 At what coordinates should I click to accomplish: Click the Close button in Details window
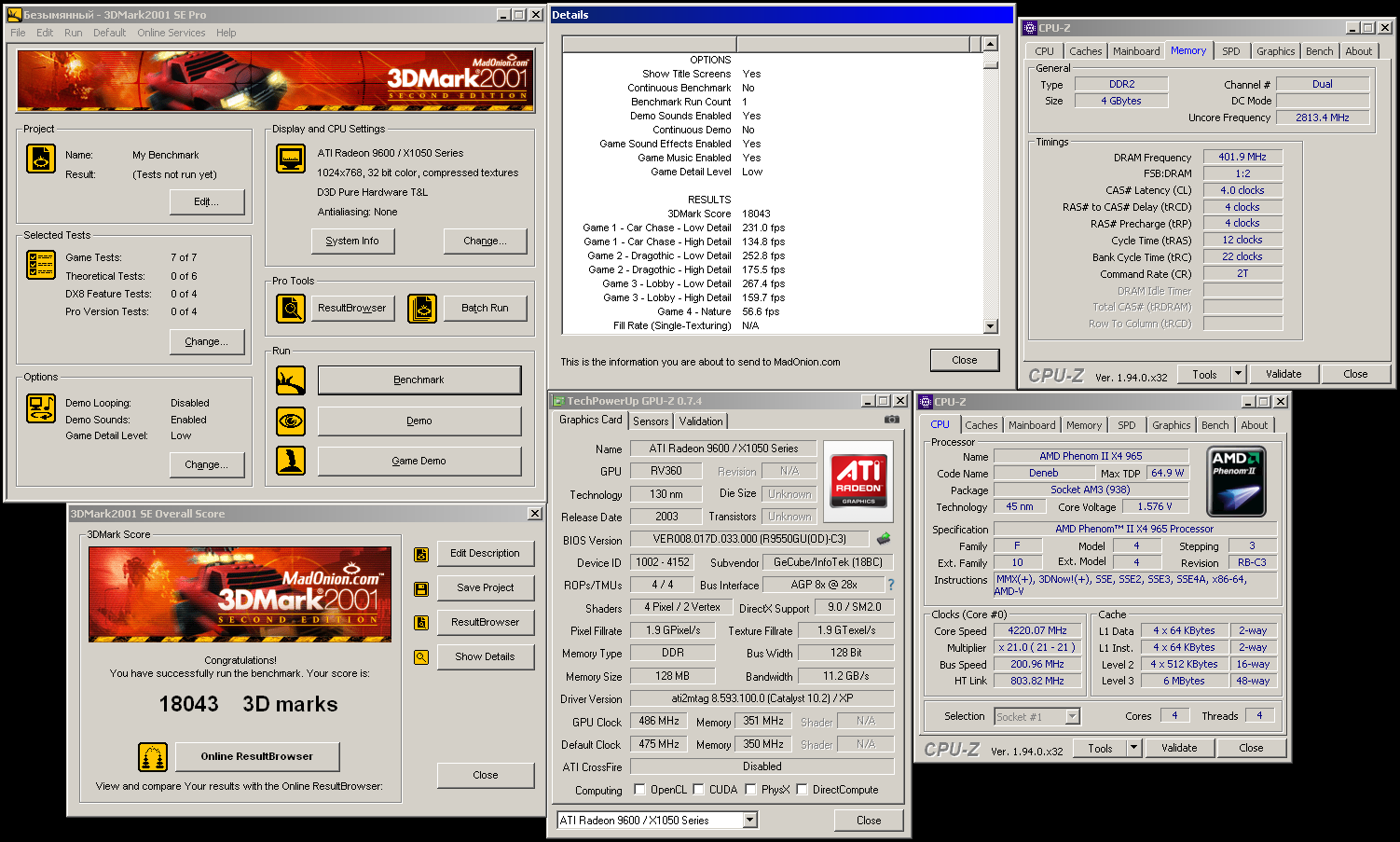965,360
